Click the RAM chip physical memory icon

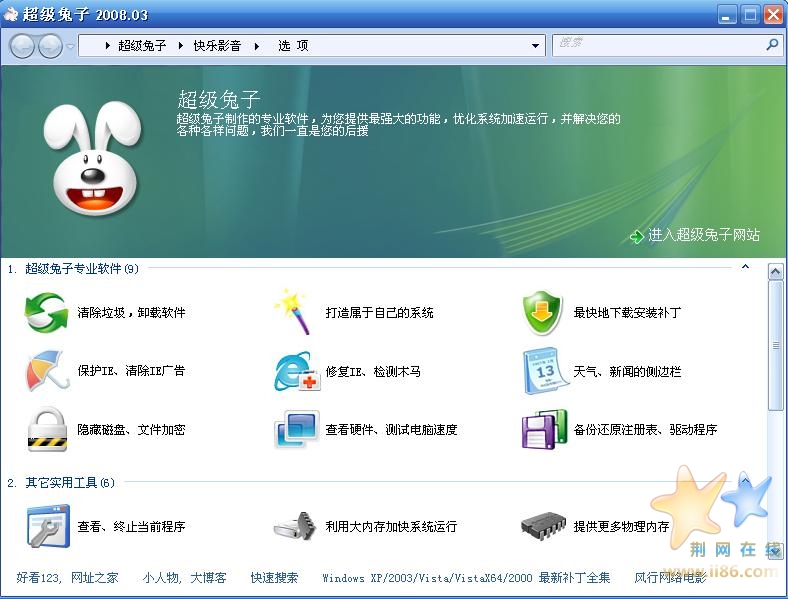(544, 526)
